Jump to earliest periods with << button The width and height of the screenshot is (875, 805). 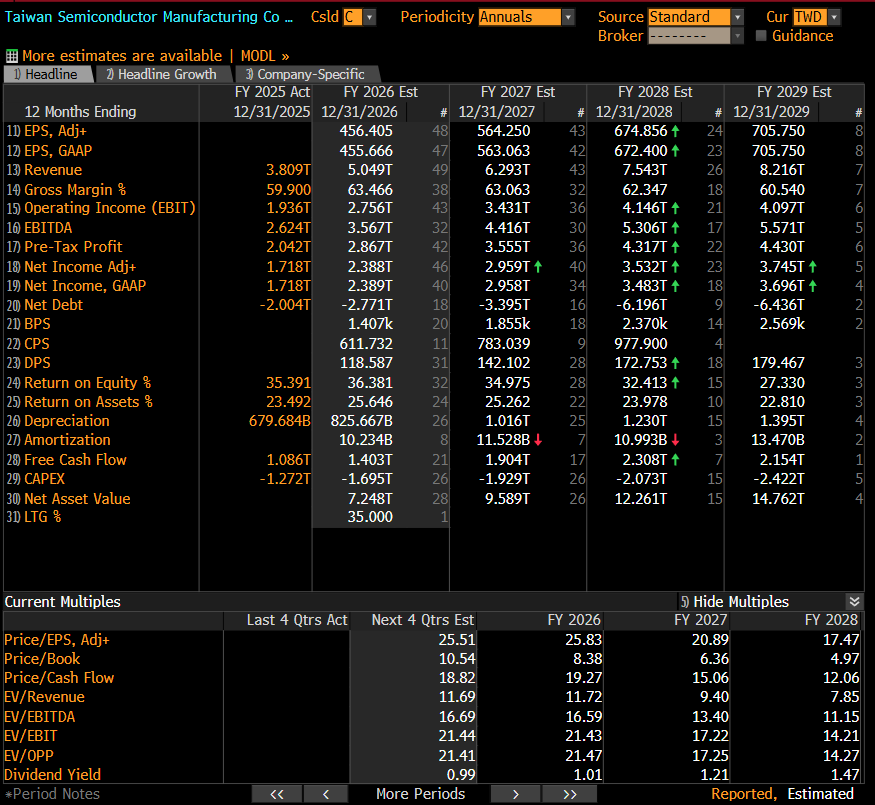(277, 794)
